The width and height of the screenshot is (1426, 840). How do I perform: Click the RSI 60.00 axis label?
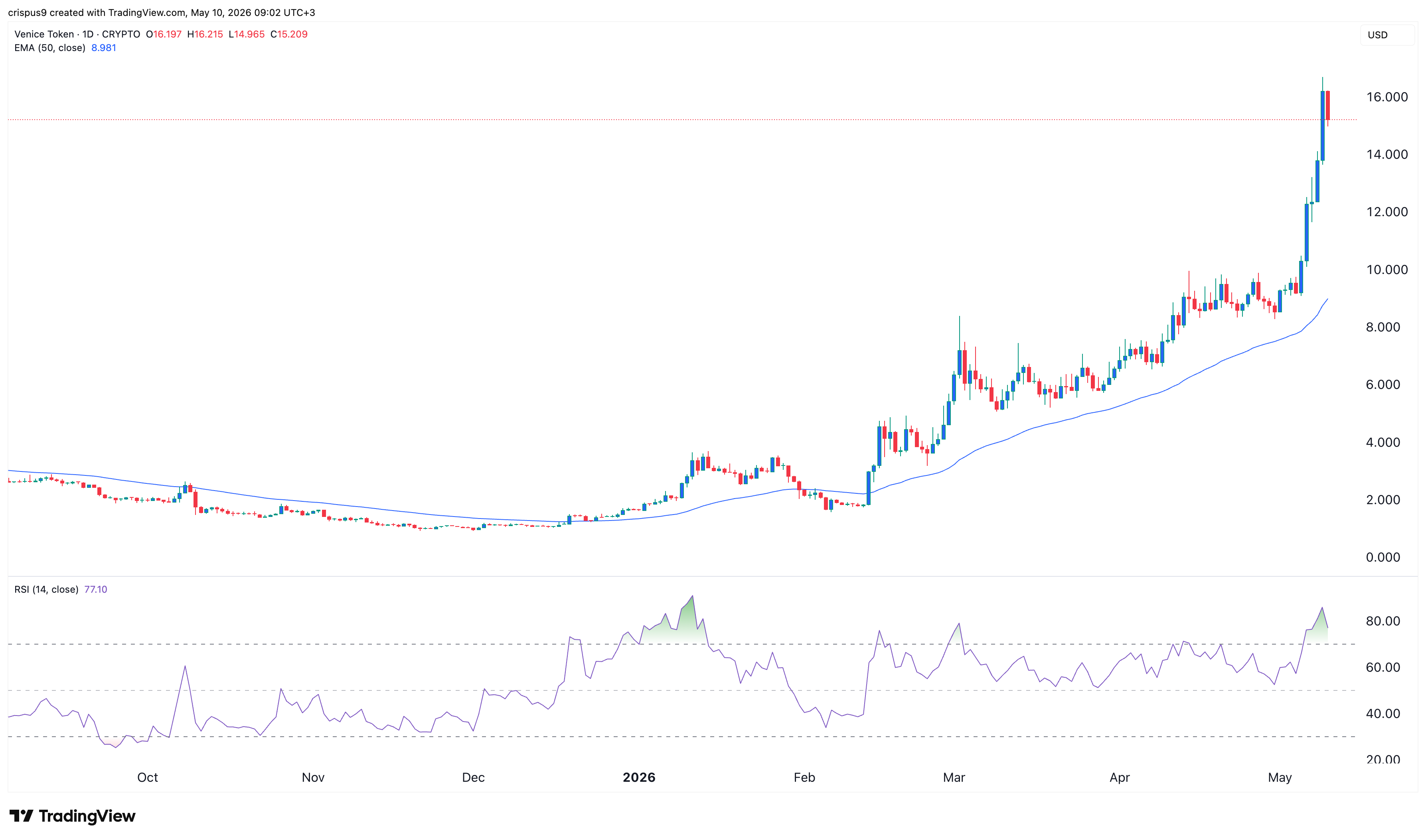point(1383,667)
